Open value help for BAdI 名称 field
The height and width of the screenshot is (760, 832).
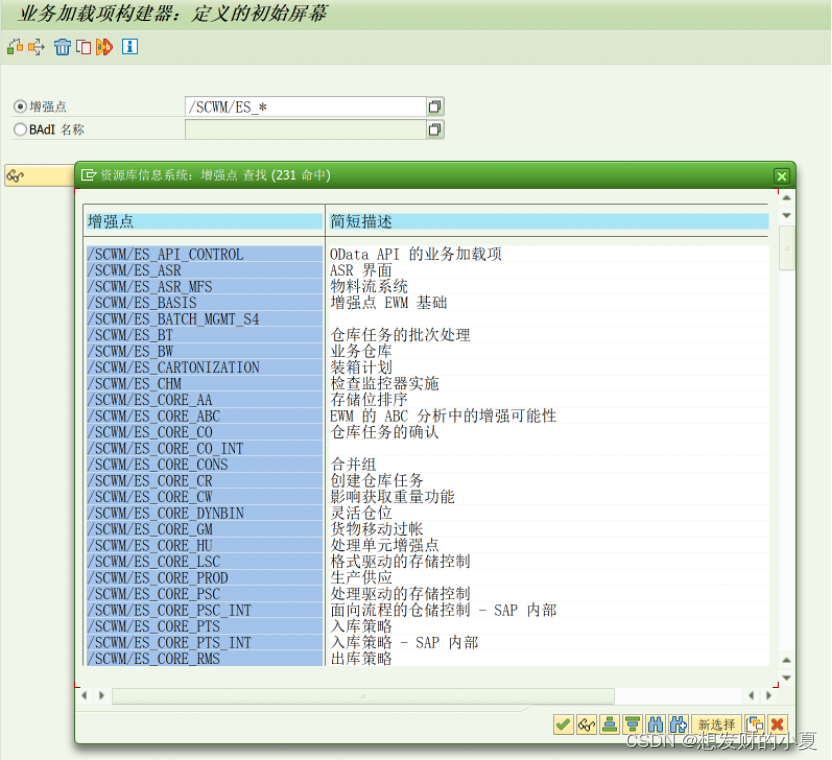435,129
